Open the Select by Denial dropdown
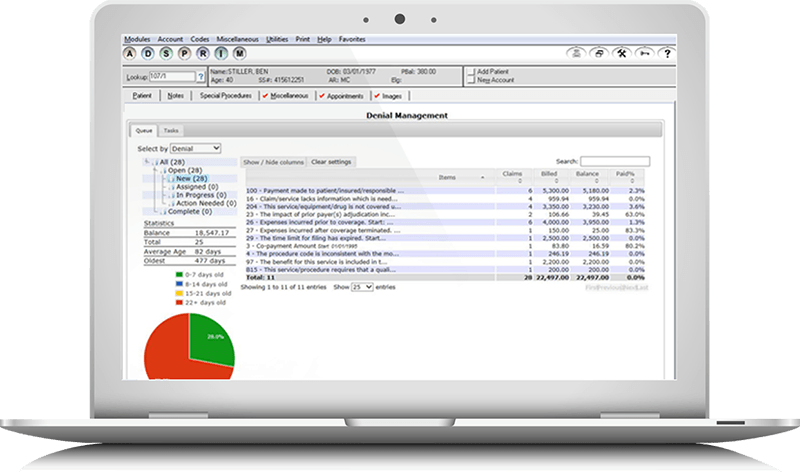800x472 pixels. coord(198,148)
